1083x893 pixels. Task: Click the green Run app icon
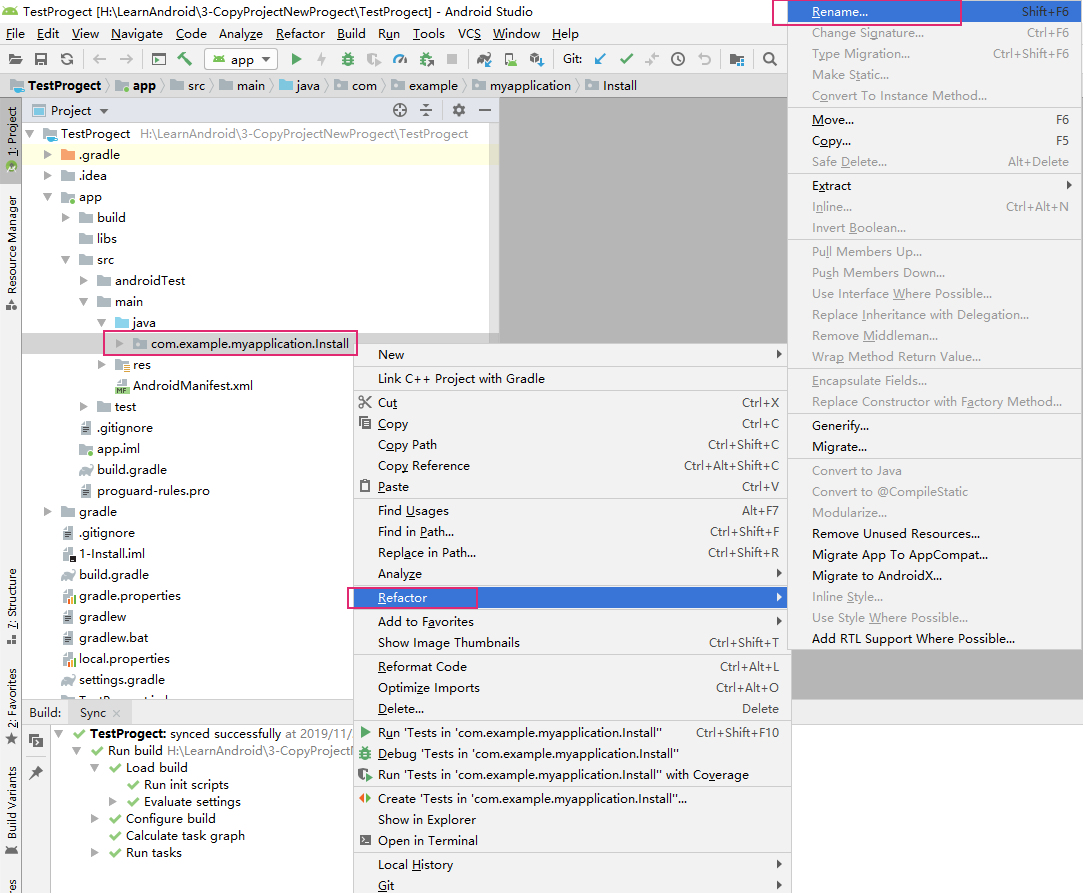[x=296, y=59]
